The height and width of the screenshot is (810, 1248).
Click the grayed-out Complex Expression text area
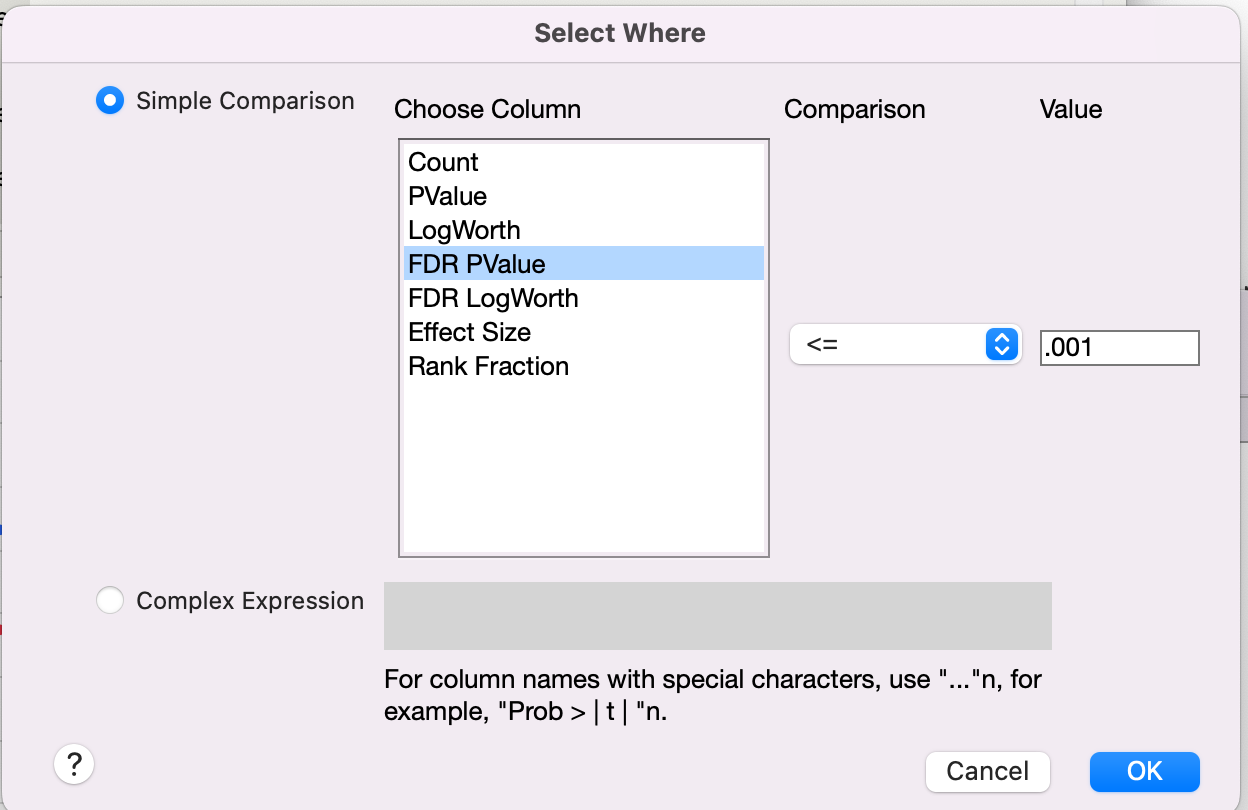coord(717,615)
